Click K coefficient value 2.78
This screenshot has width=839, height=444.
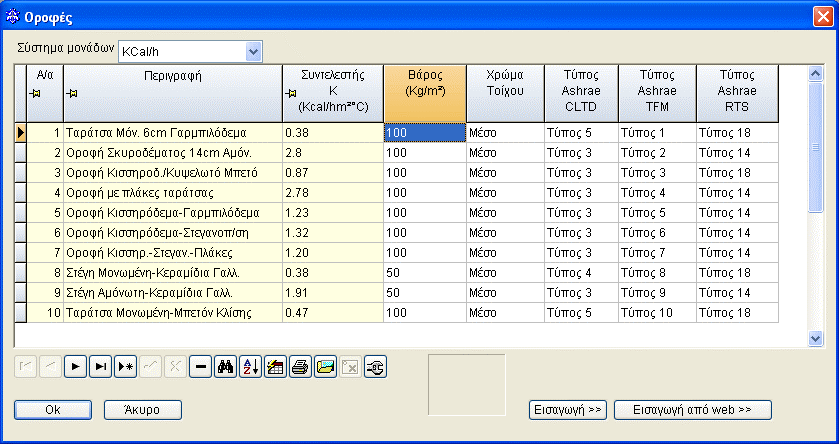(333, 193)
